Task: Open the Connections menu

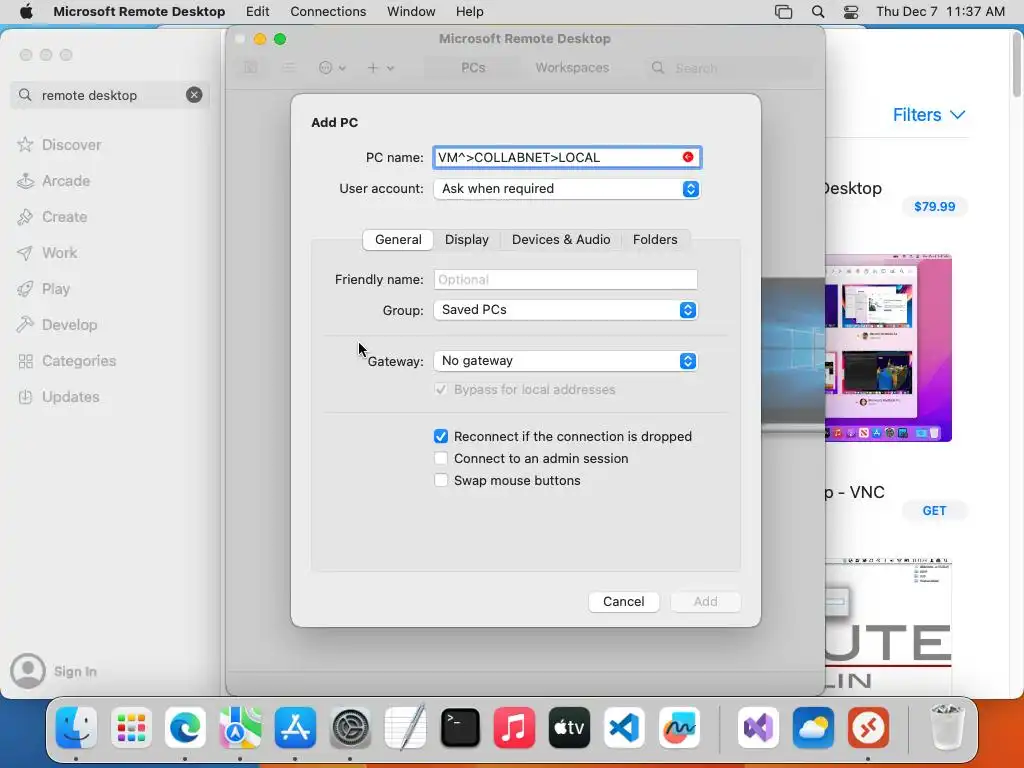Action: [328, 12]
